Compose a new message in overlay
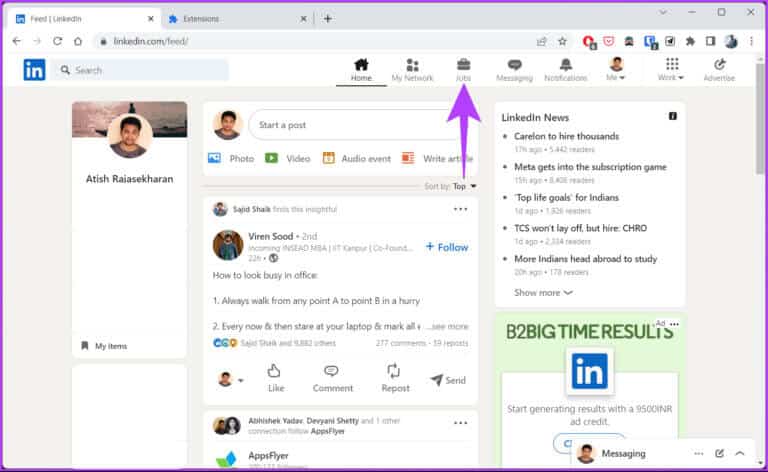Screen dimensions: 768x472 pos(719,453)
